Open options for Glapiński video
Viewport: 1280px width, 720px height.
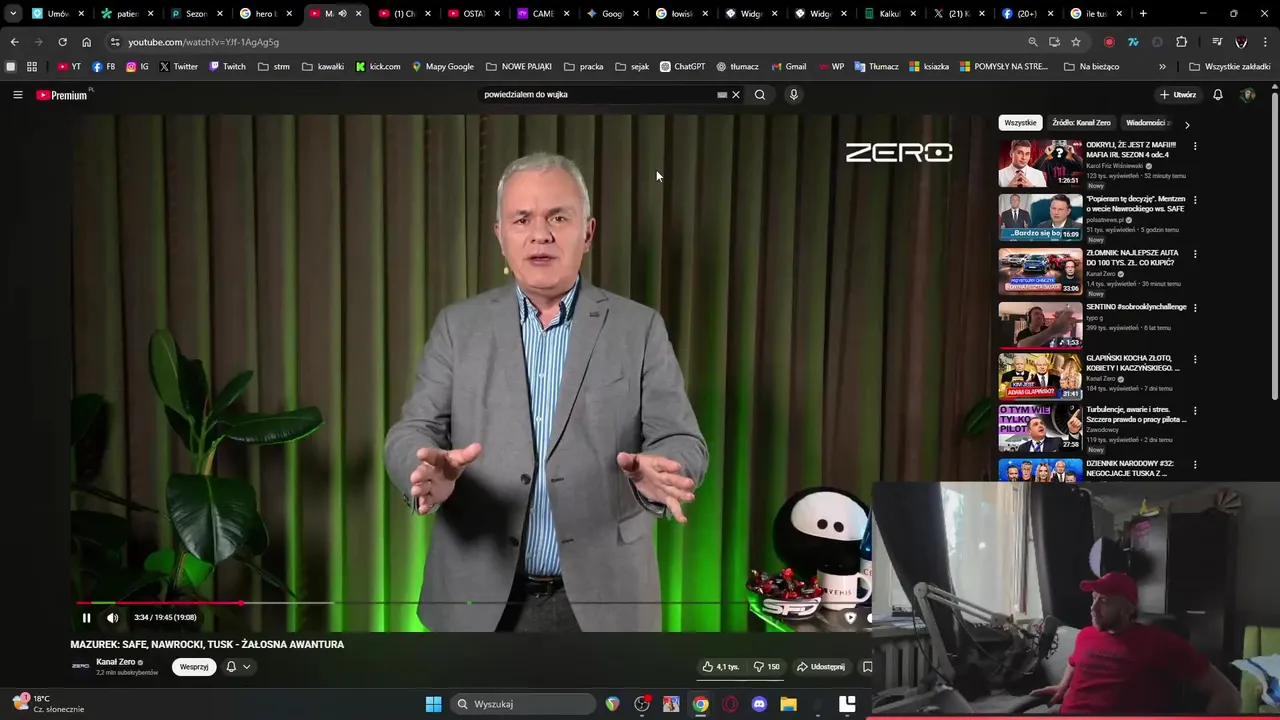(x=1195, y=359)
